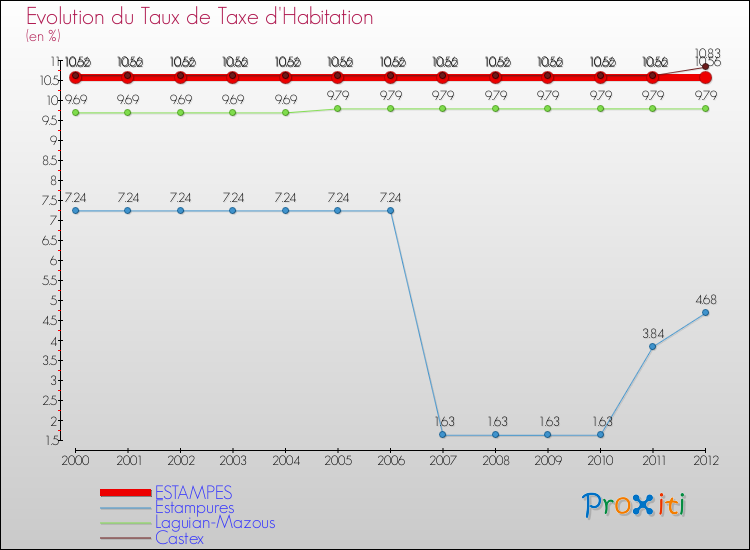Click the '4.68' value label
The width and height of the screenshot is (750, 550).
tap(706, 300)
